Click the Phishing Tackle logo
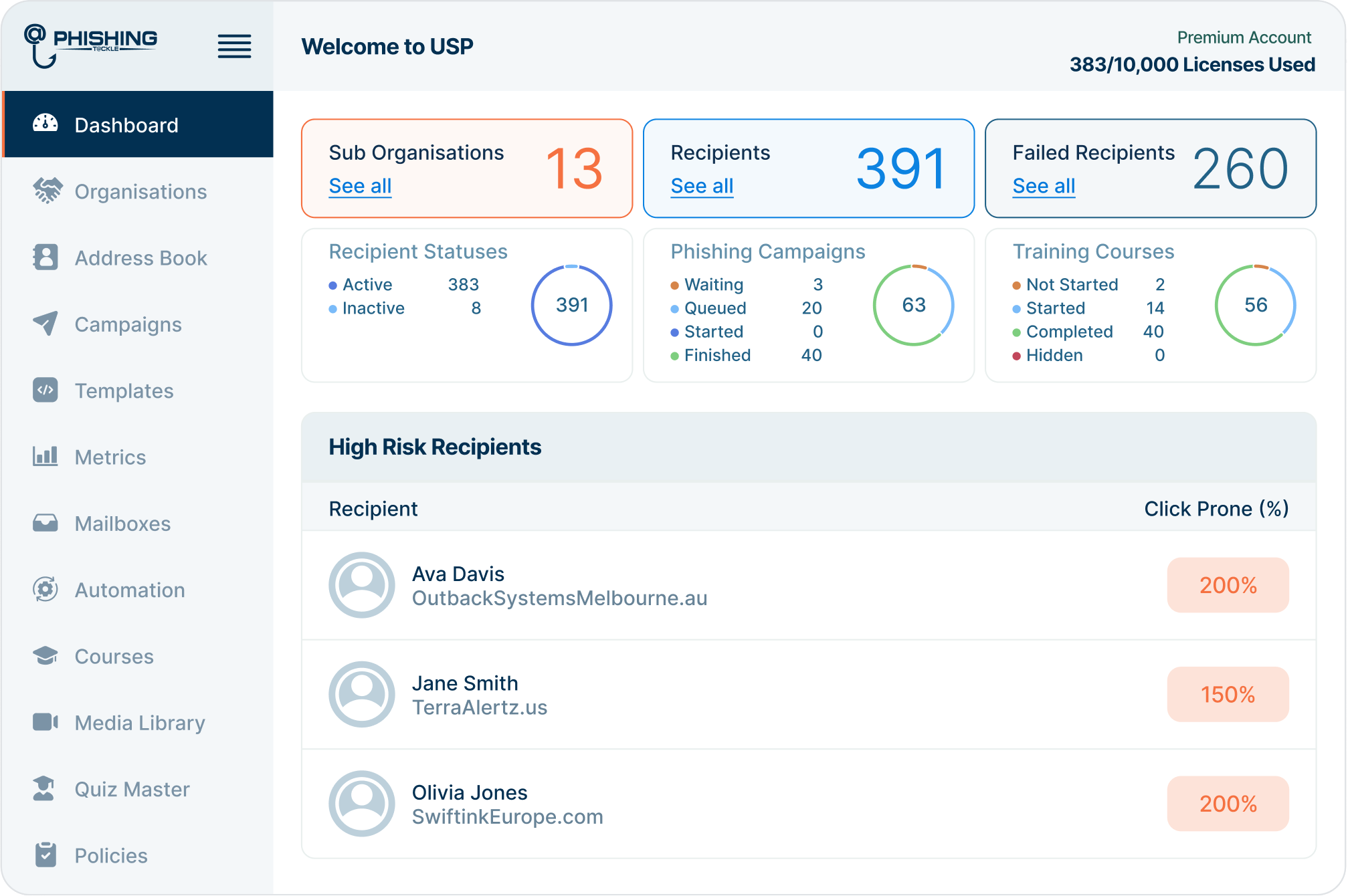1348x896 pixels. [x=91, y=45]
